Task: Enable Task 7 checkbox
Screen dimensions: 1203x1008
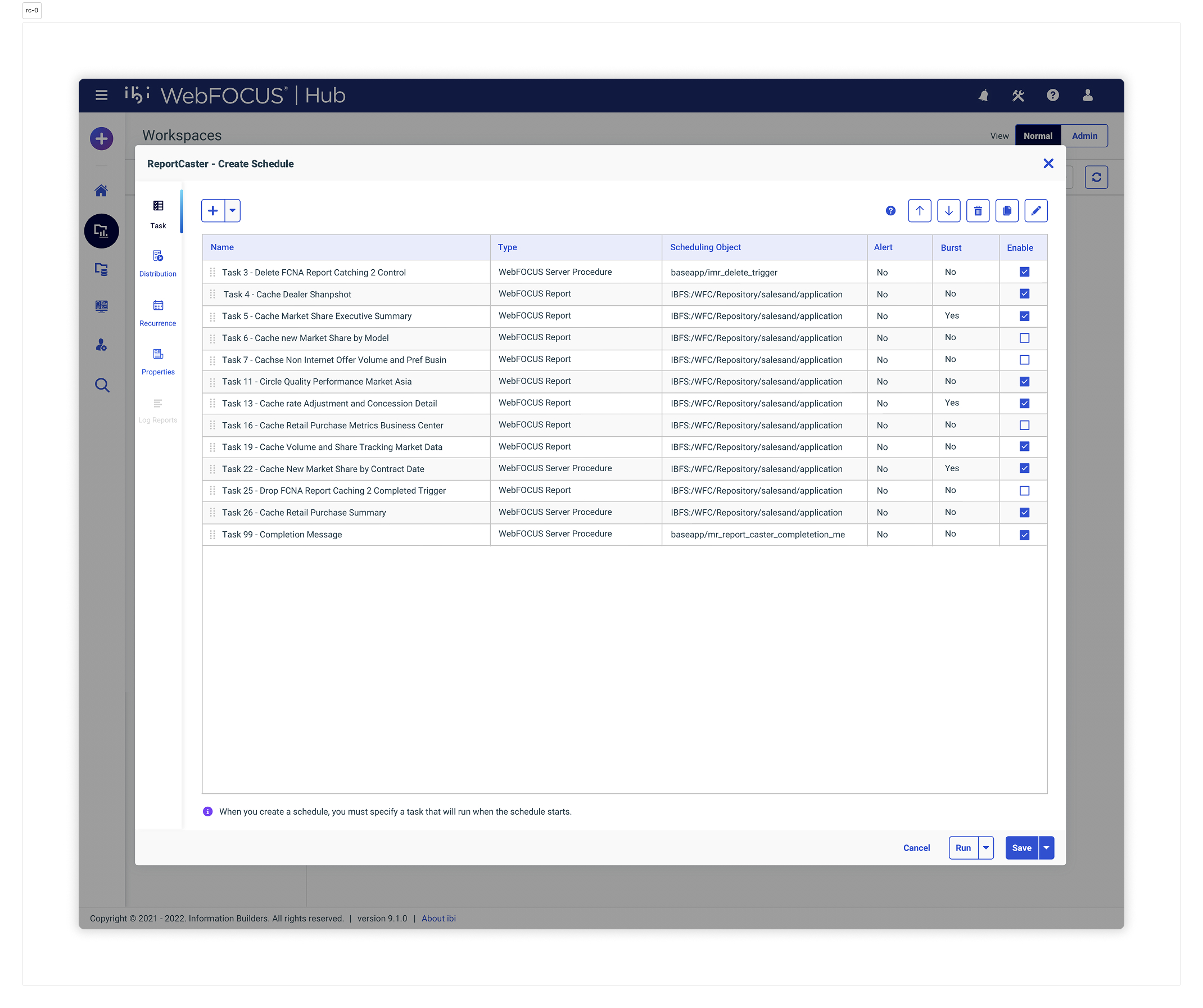Action: pyautogui.click(x=1024, y=360)
